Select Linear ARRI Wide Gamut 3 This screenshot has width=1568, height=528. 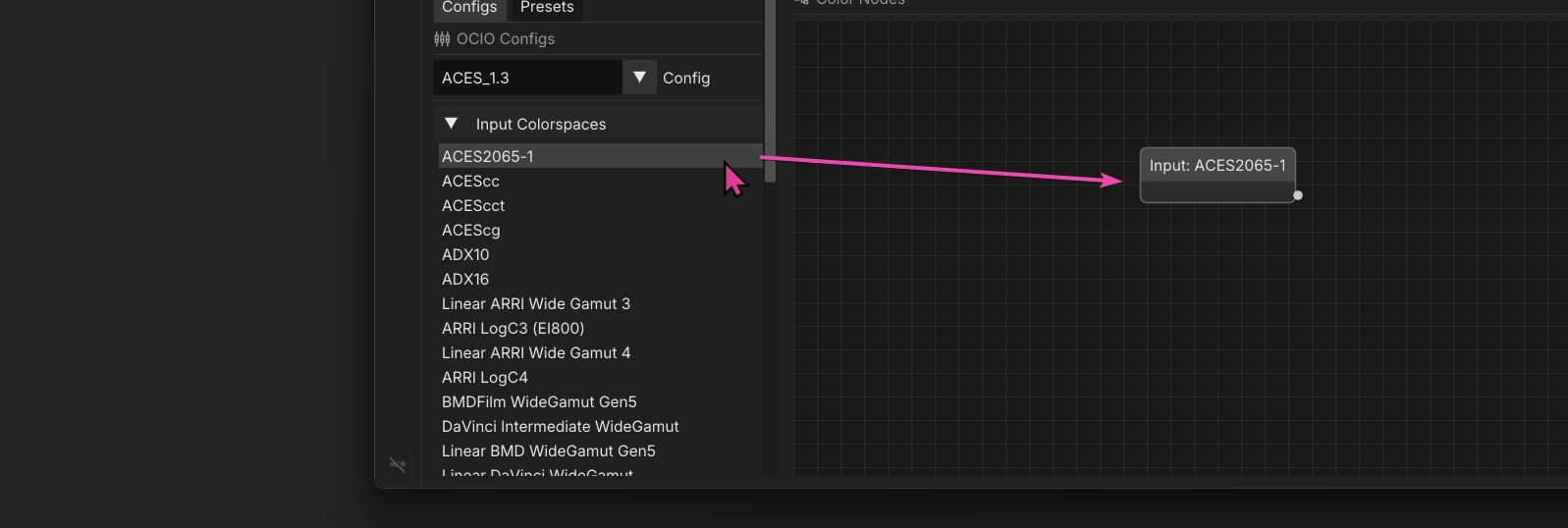(x=536, y=304)
